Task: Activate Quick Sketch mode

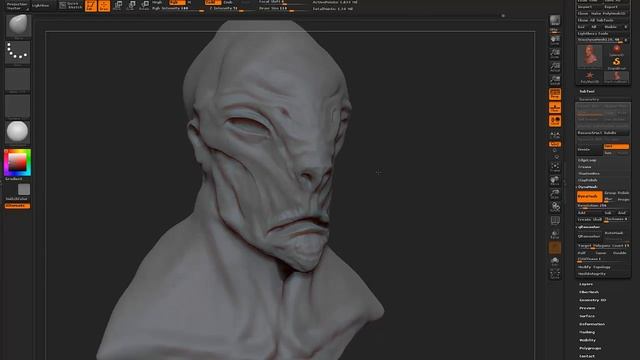Action: [70, 5]
